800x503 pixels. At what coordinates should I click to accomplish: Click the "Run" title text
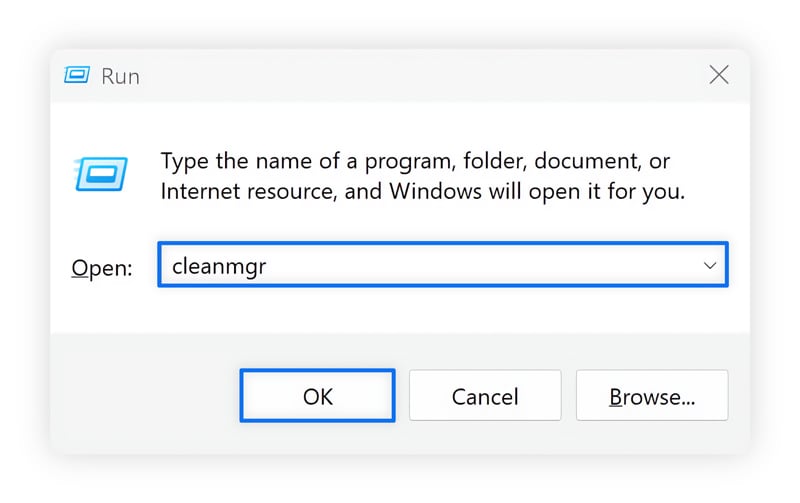119,75
